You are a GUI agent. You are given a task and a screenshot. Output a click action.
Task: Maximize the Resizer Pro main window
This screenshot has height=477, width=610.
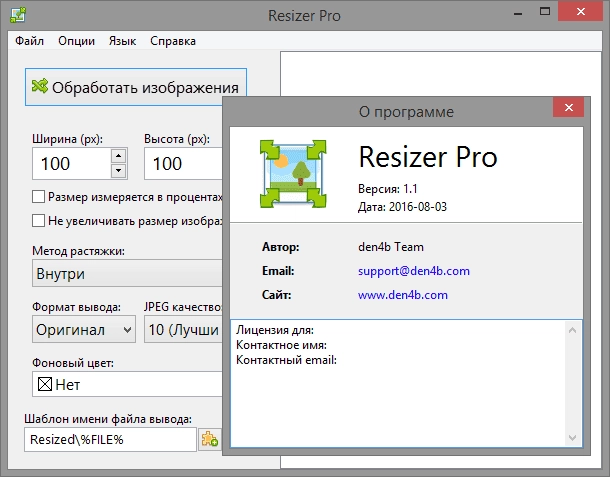pos(545,12)
